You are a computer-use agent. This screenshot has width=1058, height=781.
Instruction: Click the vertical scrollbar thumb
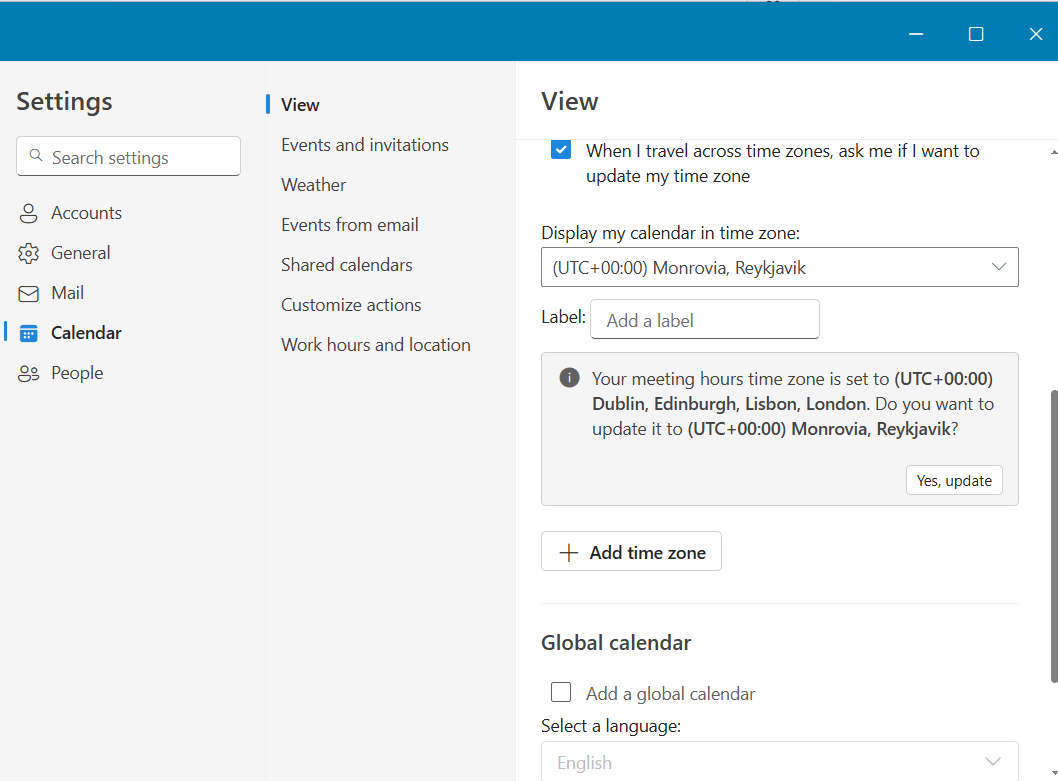pyautogui.click(x=1053, y=535)
